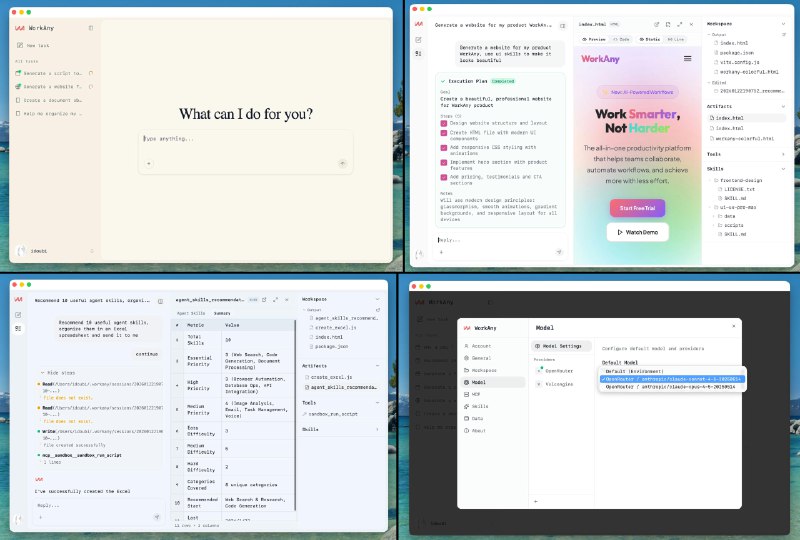Click New Task in the WorkAny sidebar
Image resolution: width=800 pixels, height=540 pixels.
pyautogui.click(x=38, y=46)
